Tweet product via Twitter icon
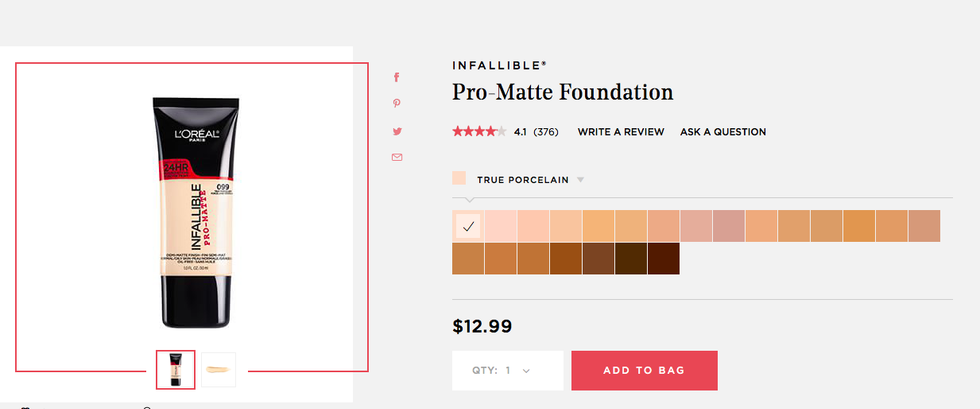The image size is (980, 409). click(397, 131)
